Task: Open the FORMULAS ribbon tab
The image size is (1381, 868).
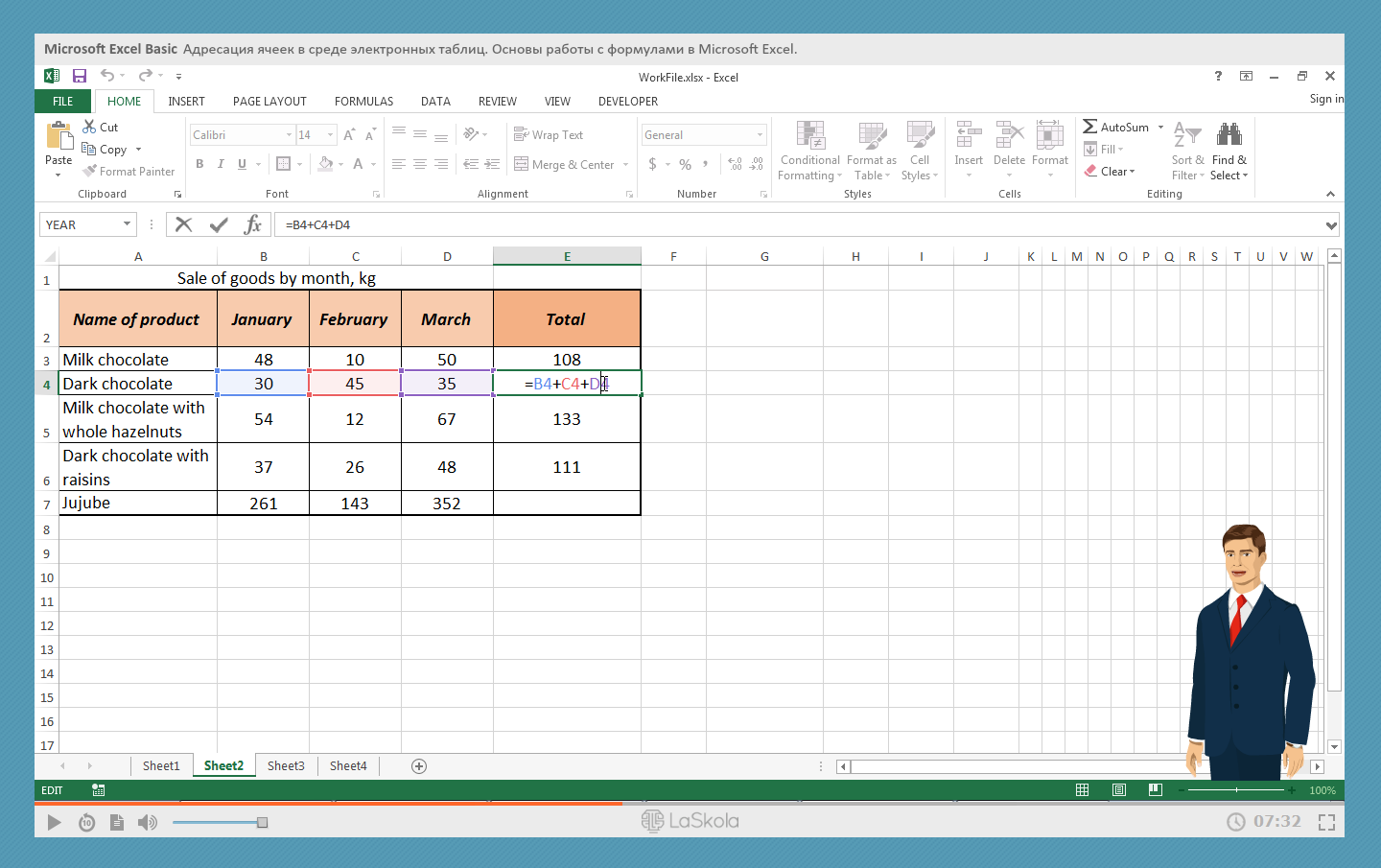Action: click(x=363, y=102)
